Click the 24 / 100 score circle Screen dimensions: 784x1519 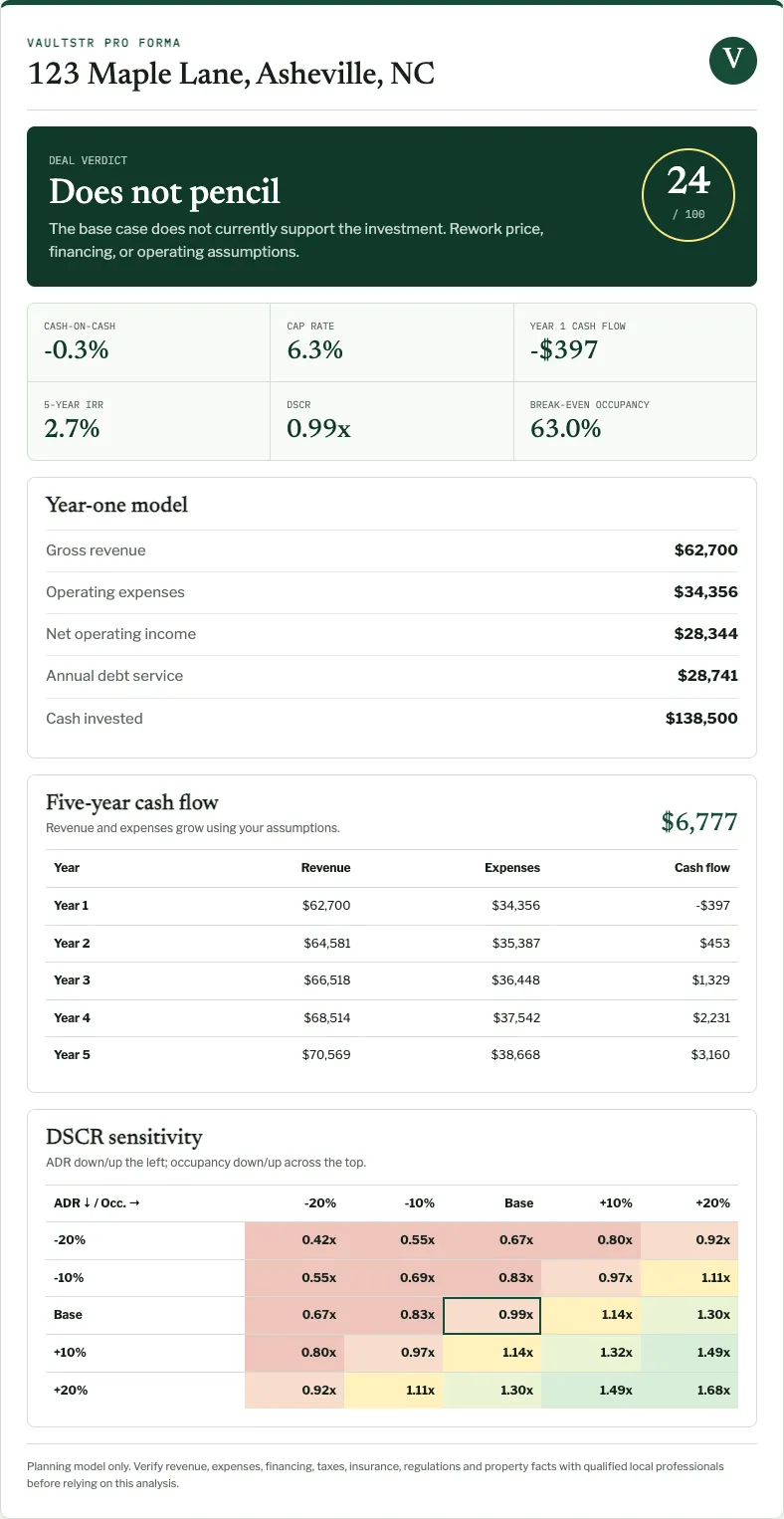pos(688,195)
